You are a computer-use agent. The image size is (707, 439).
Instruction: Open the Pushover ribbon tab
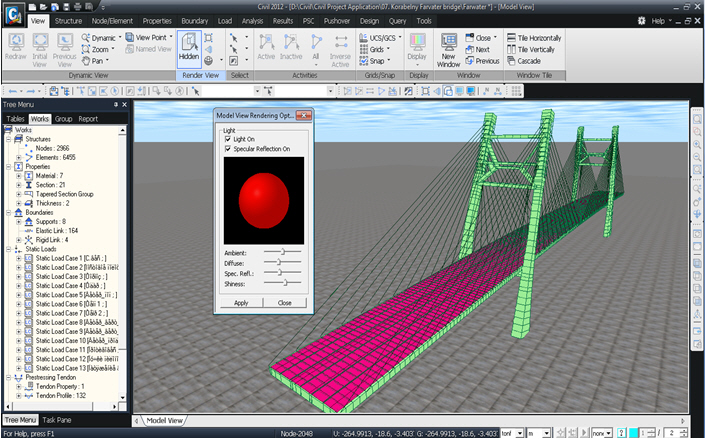tap(335, 20)
